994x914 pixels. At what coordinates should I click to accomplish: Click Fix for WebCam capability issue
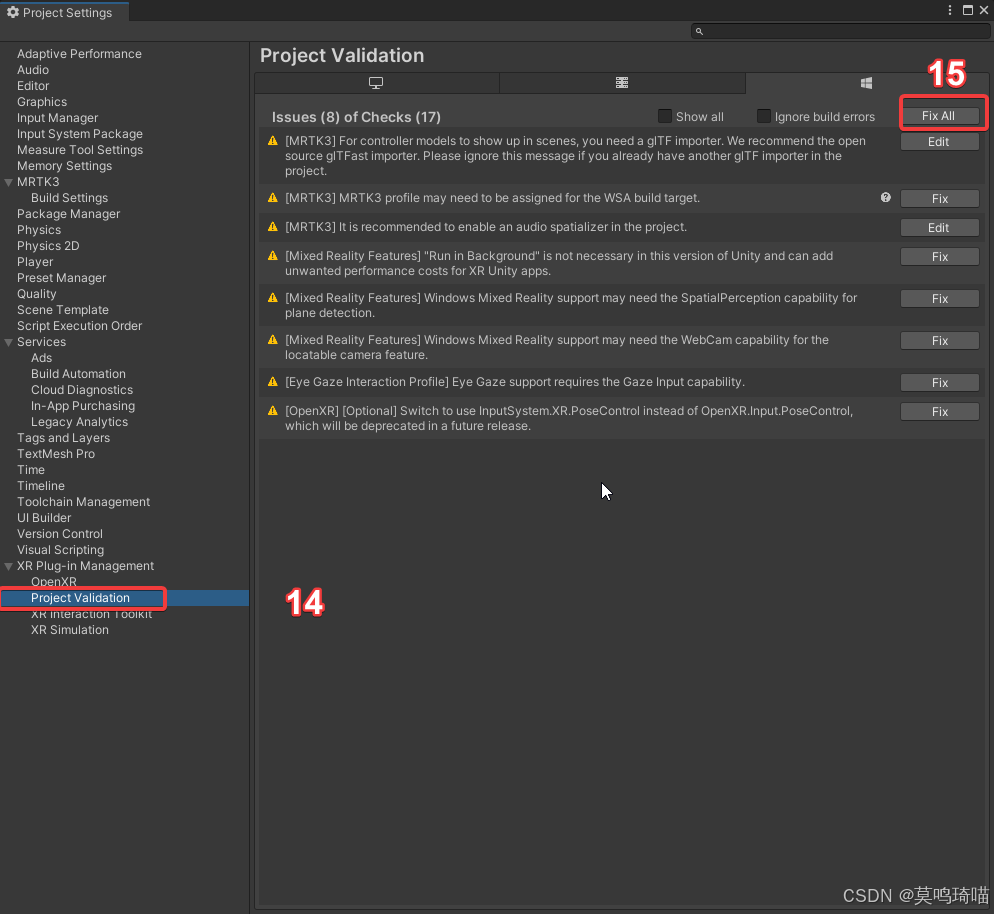[939, 341]
